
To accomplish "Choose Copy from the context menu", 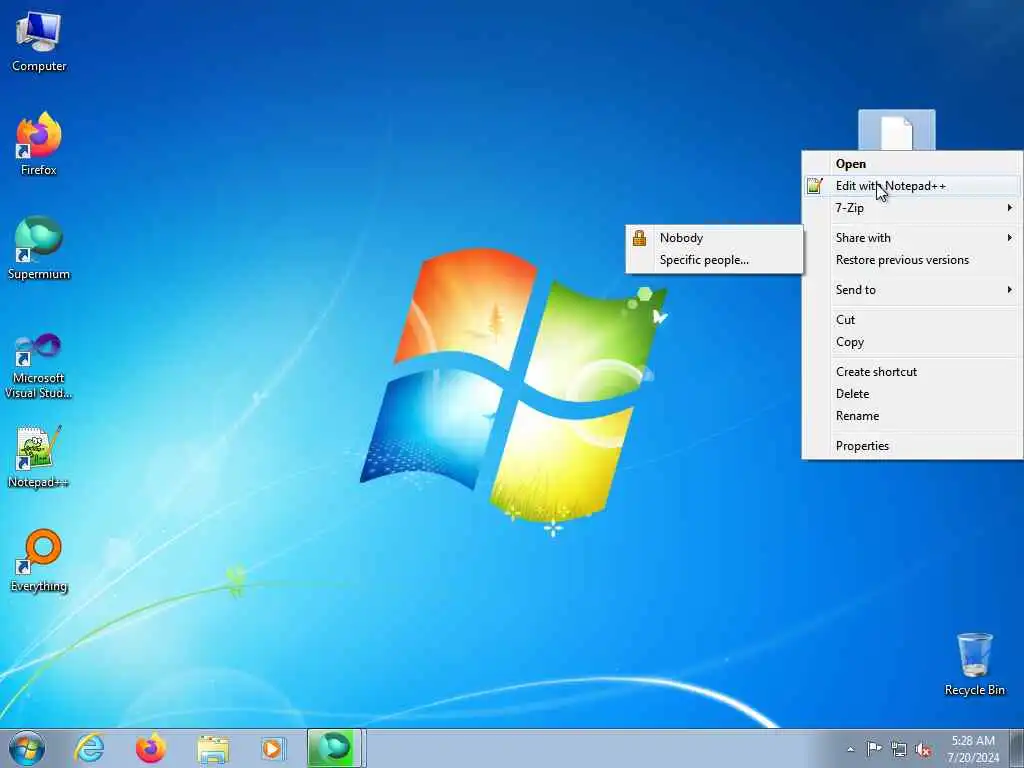I will point(912,342).
